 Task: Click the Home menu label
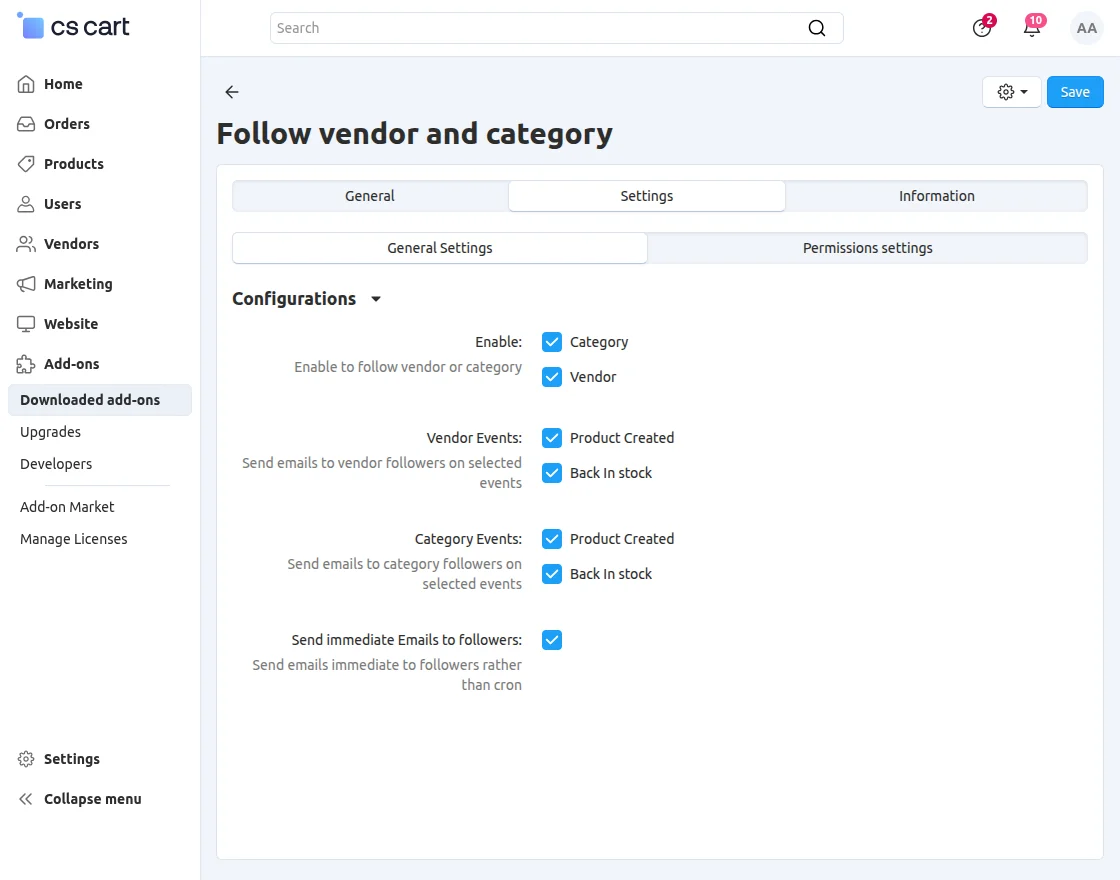coord(63,84)
